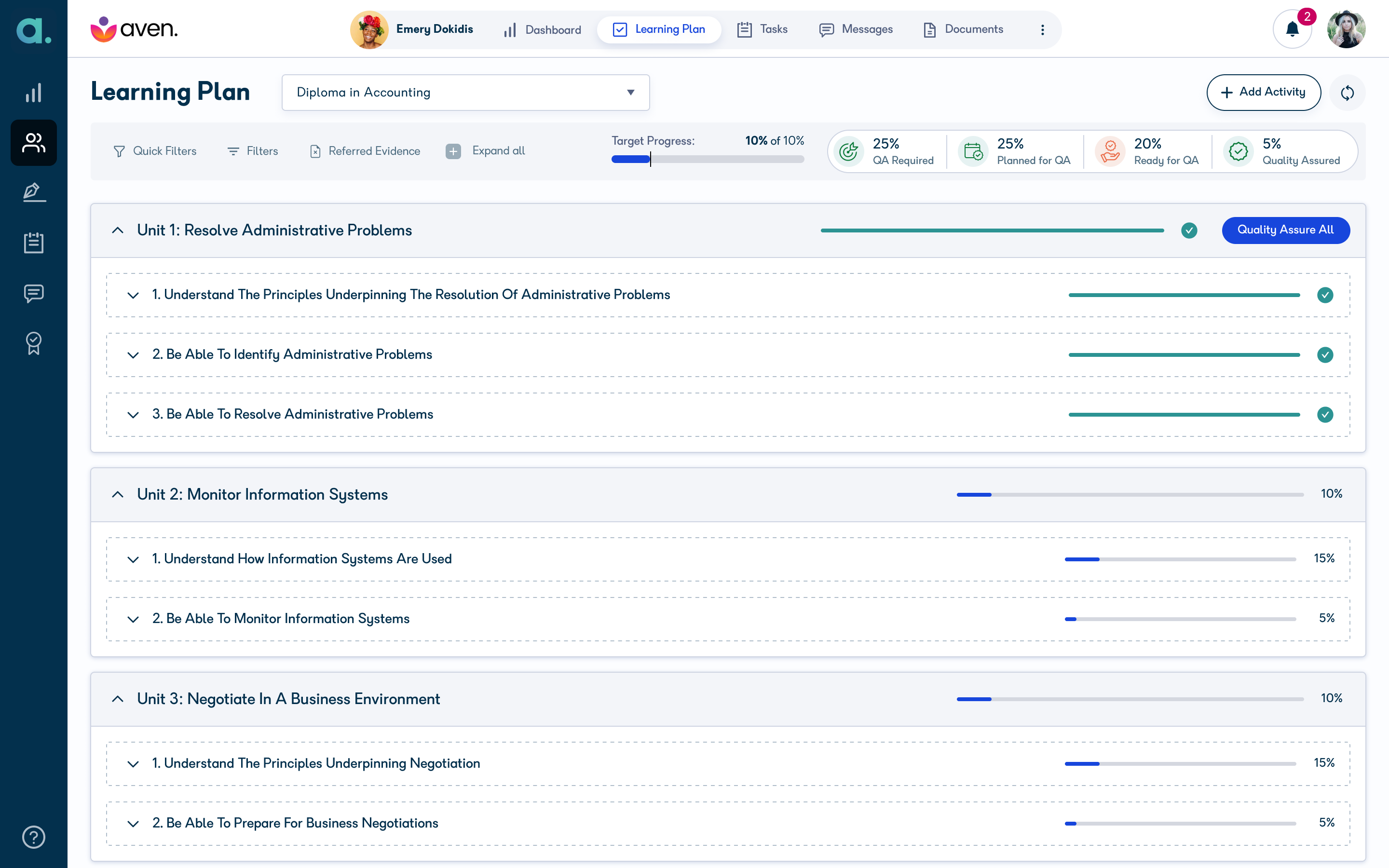The height and width of the screenshot is (868, 1389).
Task: Show Referred Evidence
Action: pyautogui.click(x=365, y=151)
